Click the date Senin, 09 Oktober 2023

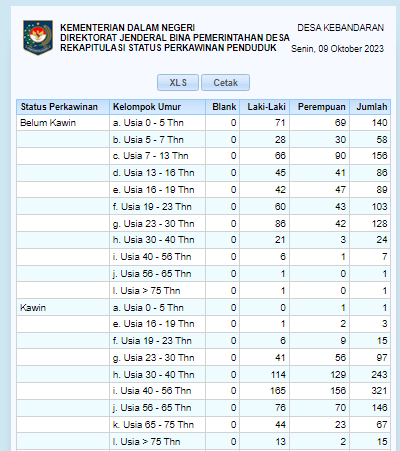(337, 49)
